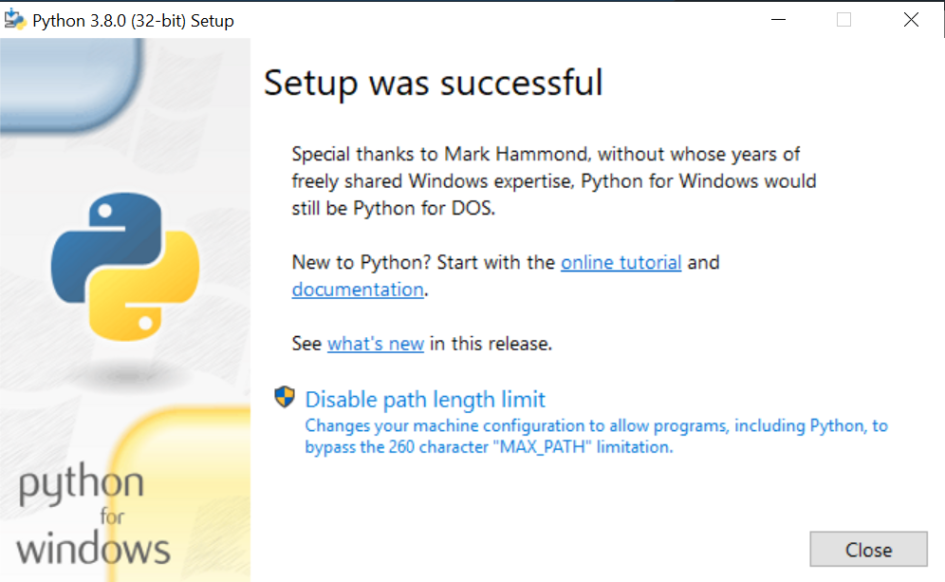
Task: View what's new in this release
Action: point(375,343)
